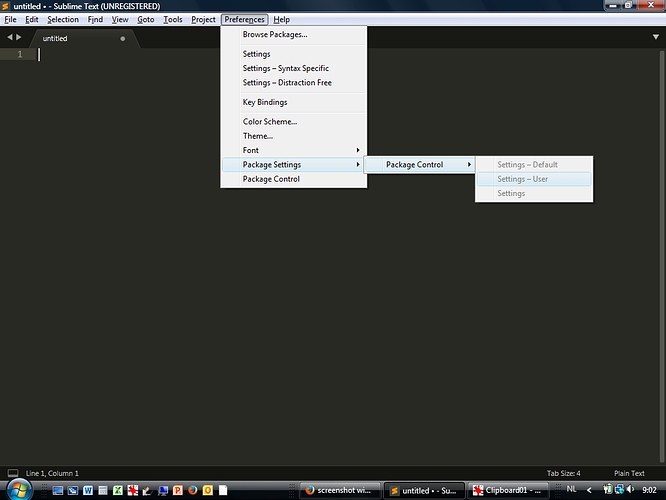Switch to Clipboard01 taskbar button
Screen dimensions: 666x500
click(x=508, y=490)
